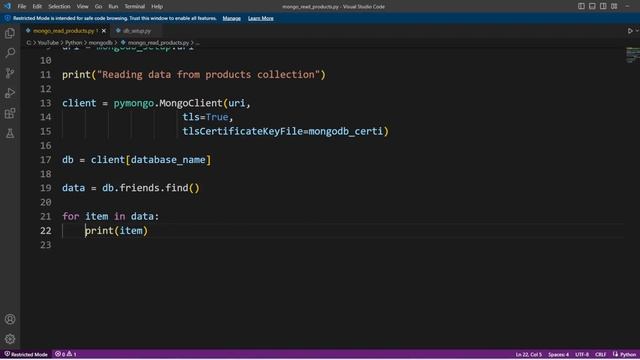
Task: Minimize the Visual Studio Code window
Action: 627,6
